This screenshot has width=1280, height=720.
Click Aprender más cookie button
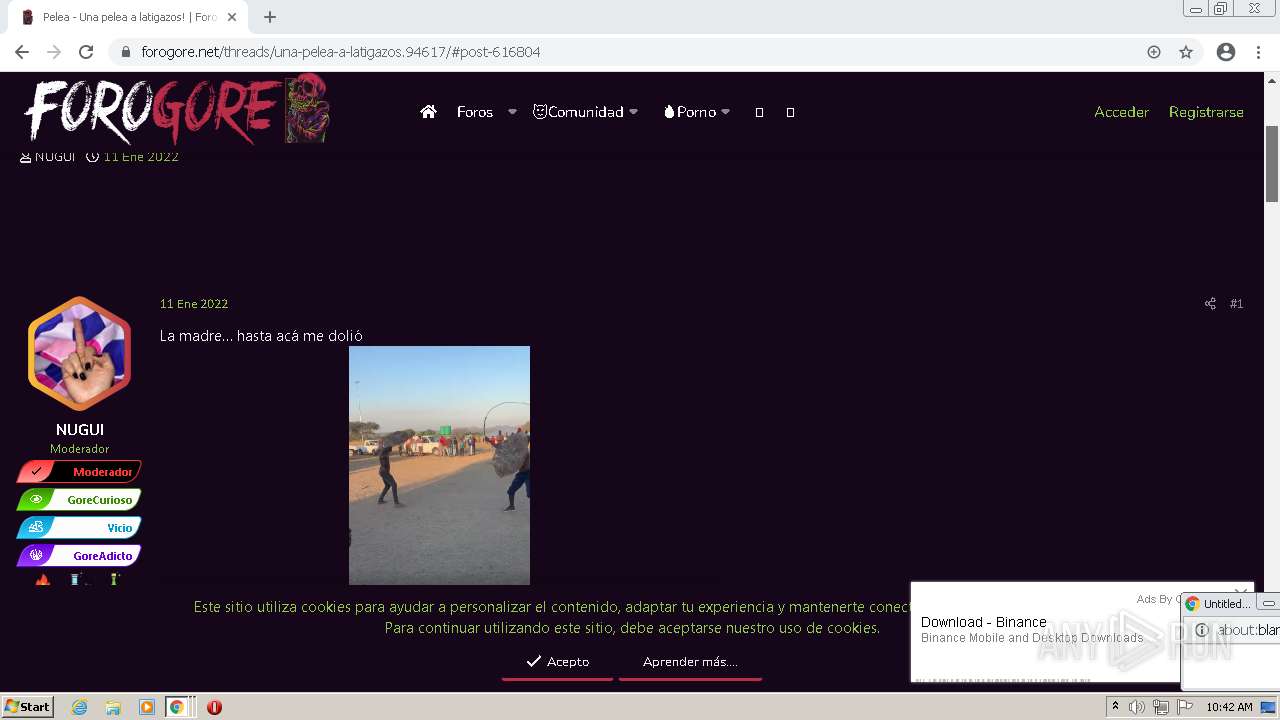pyautogui.click(x=690, y=662)
